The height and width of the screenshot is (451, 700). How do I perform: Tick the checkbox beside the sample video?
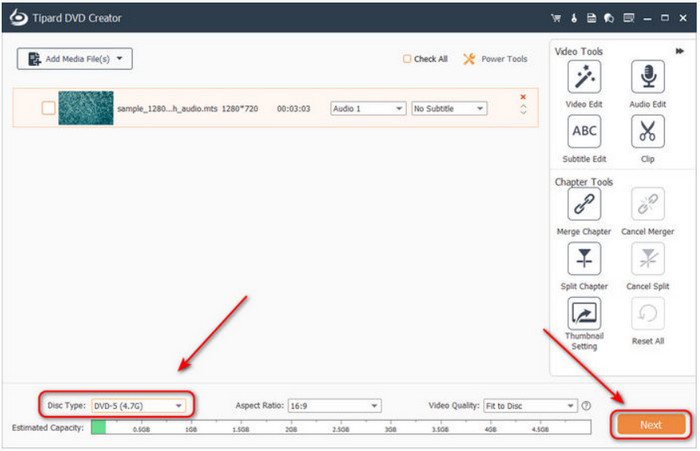coord(48,108)
